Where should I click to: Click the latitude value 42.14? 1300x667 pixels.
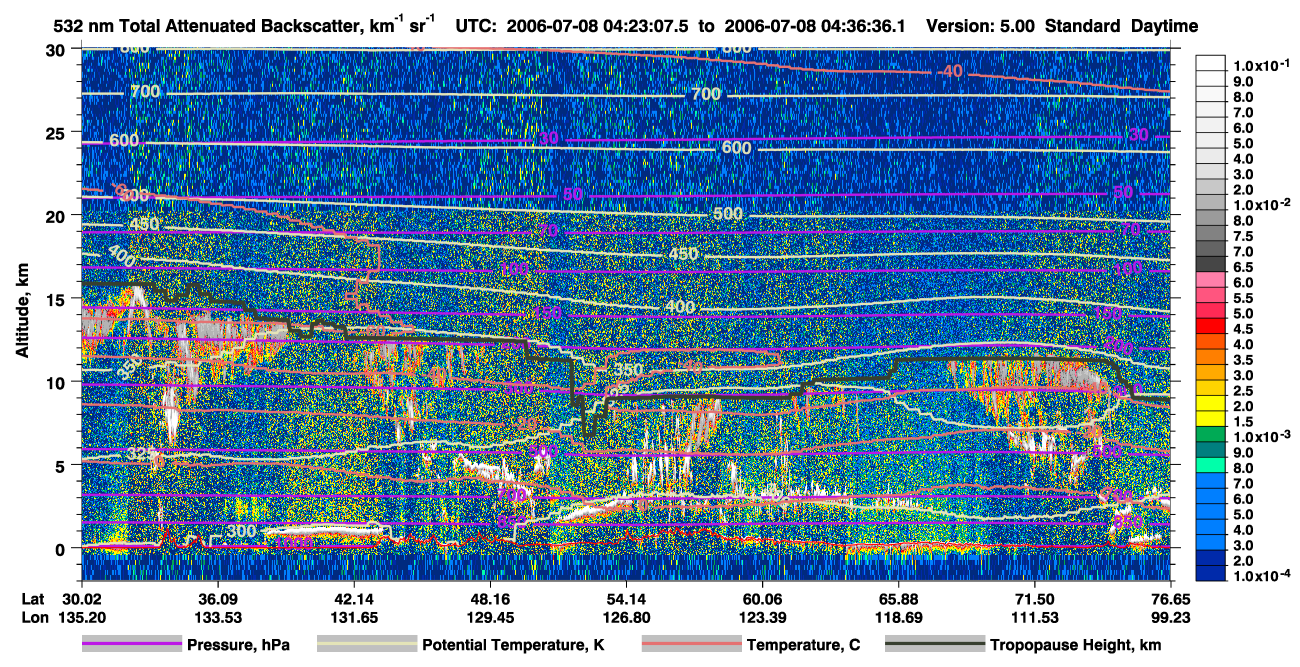tap(352, 598)
